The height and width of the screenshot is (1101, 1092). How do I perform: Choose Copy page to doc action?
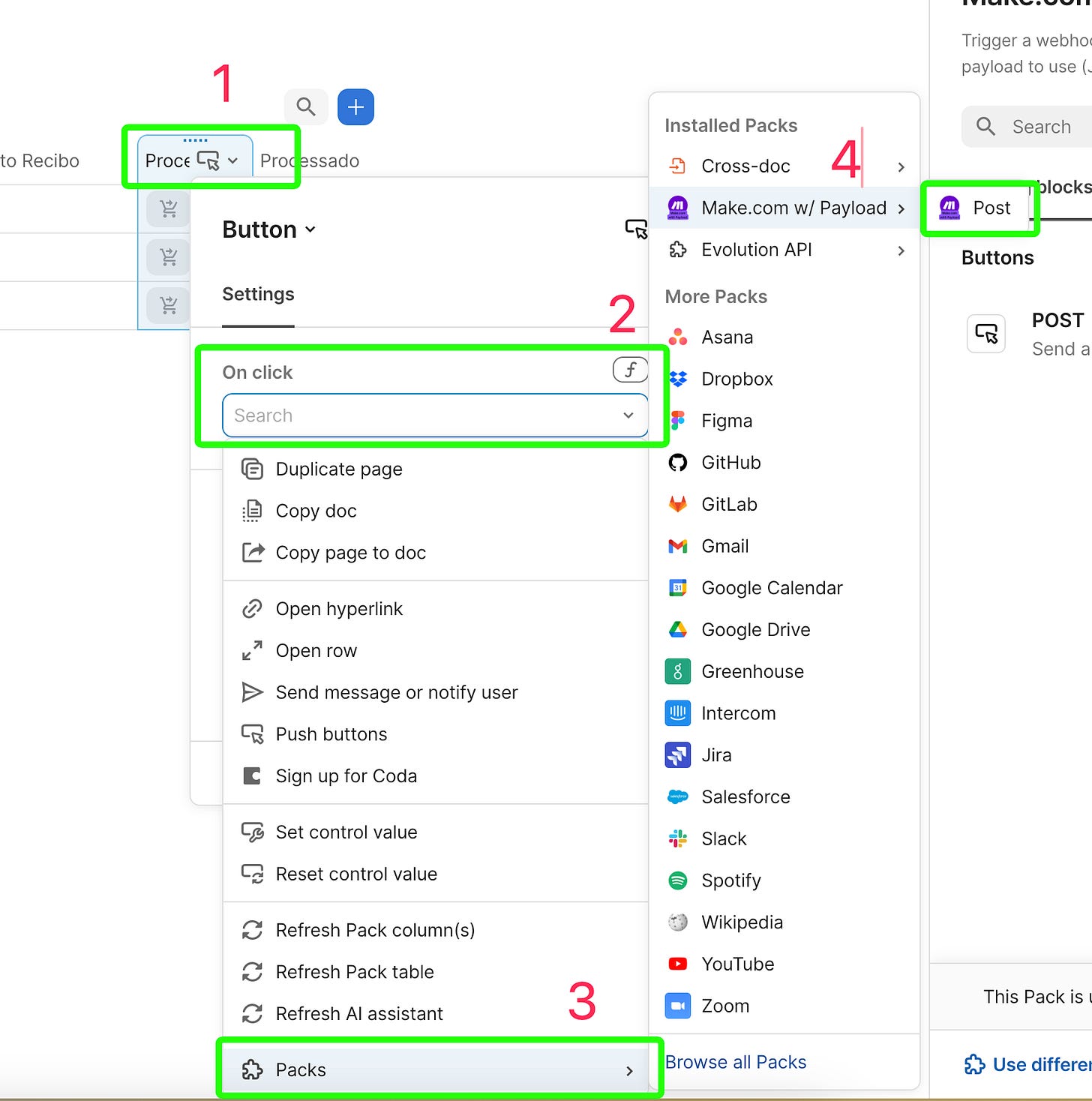tap(435, 553)
